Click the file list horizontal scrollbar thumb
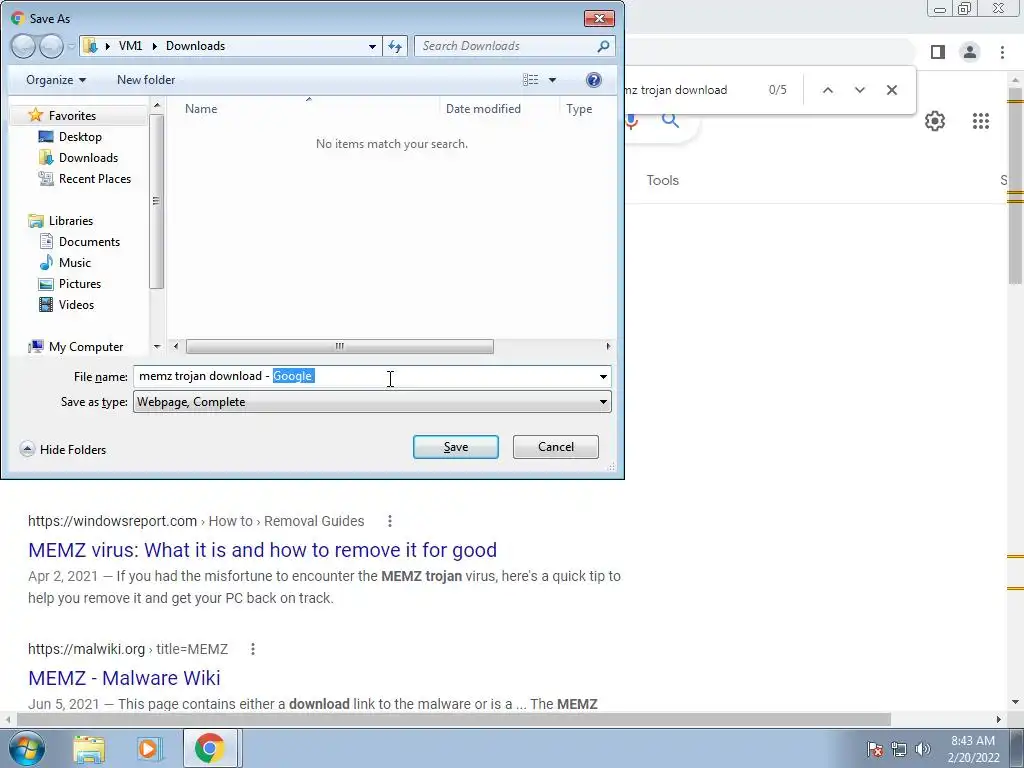 pos(340,346)
